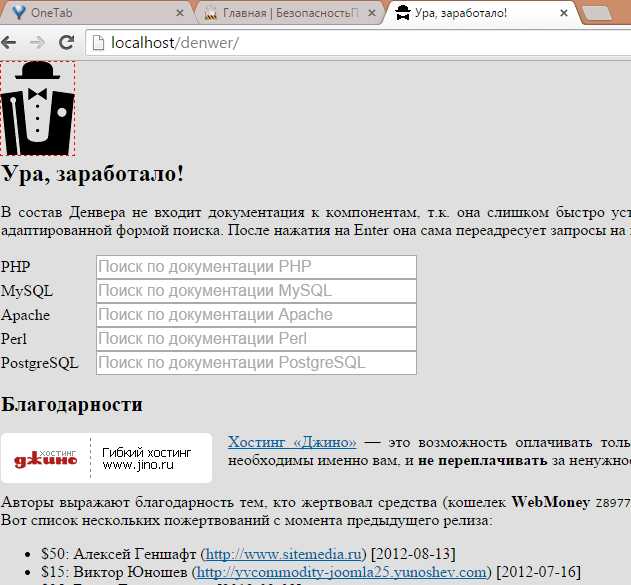Click the Благодарности heading
This screenshot has height=585, width=631.
click(x=72, y=404)
